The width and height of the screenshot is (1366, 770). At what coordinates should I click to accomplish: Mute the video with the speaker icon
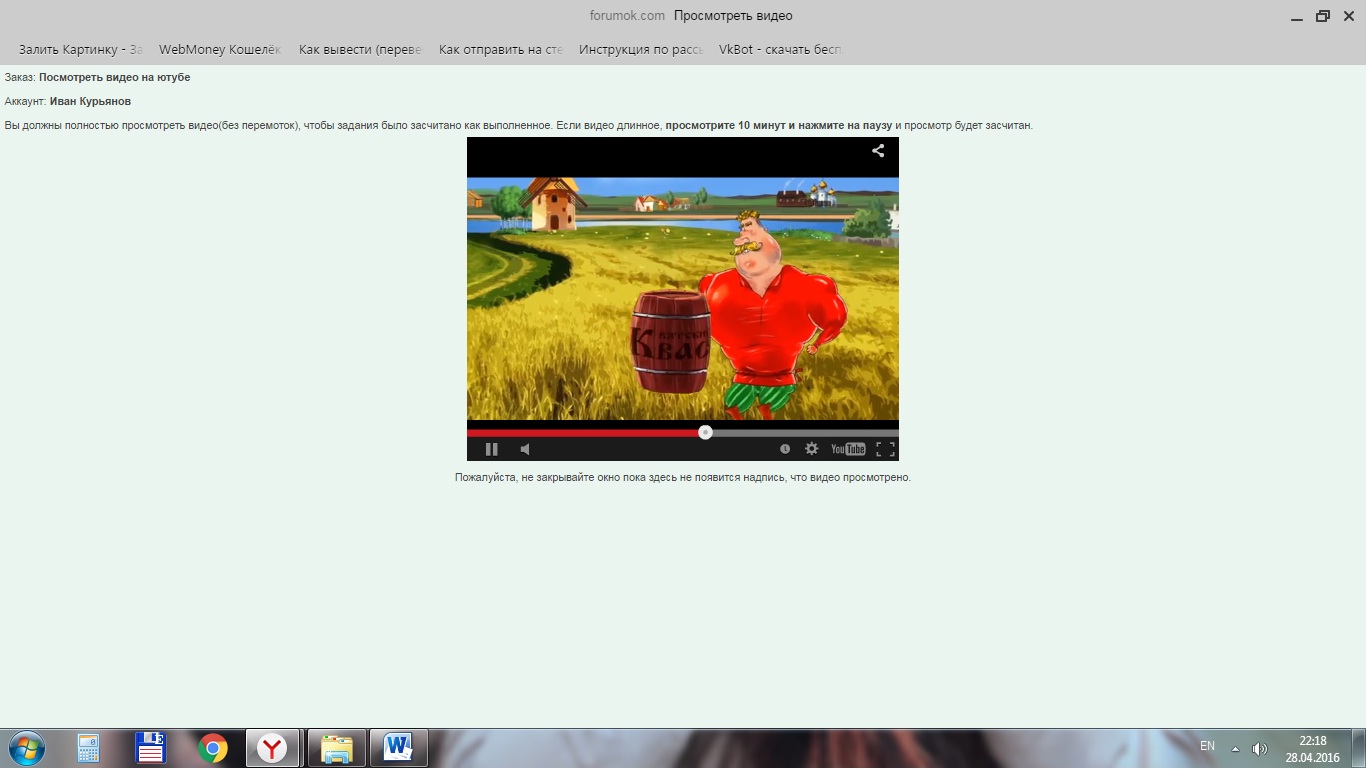click(x=525, y=449)
